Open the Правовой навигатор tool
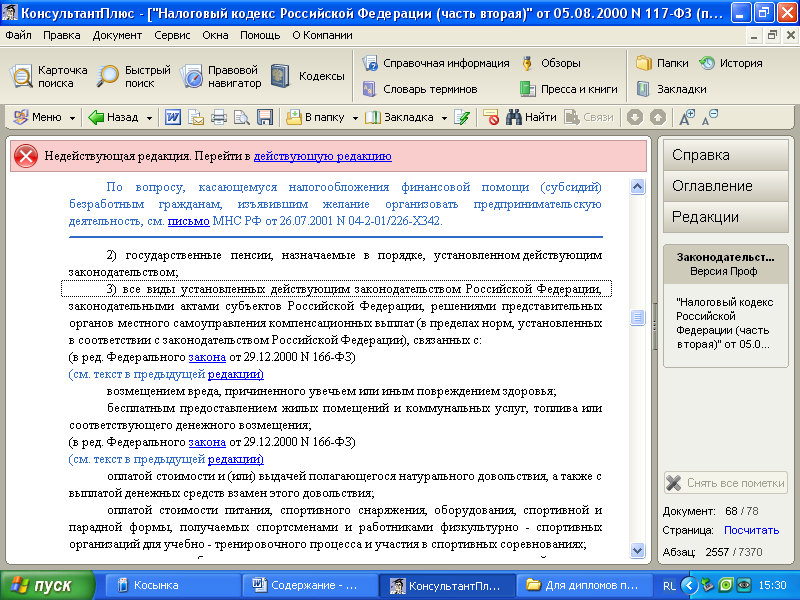Image resolution: width=800 pixels, height=600 pixels. click(221, 77)
